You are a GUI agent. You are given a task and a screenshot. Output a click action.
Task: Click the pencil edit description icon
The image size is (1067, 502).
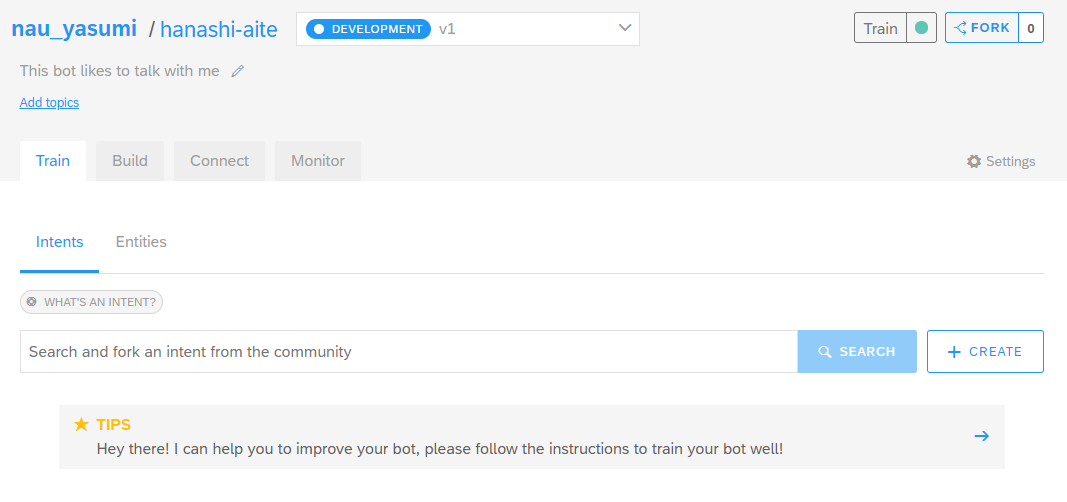point(237,71)
